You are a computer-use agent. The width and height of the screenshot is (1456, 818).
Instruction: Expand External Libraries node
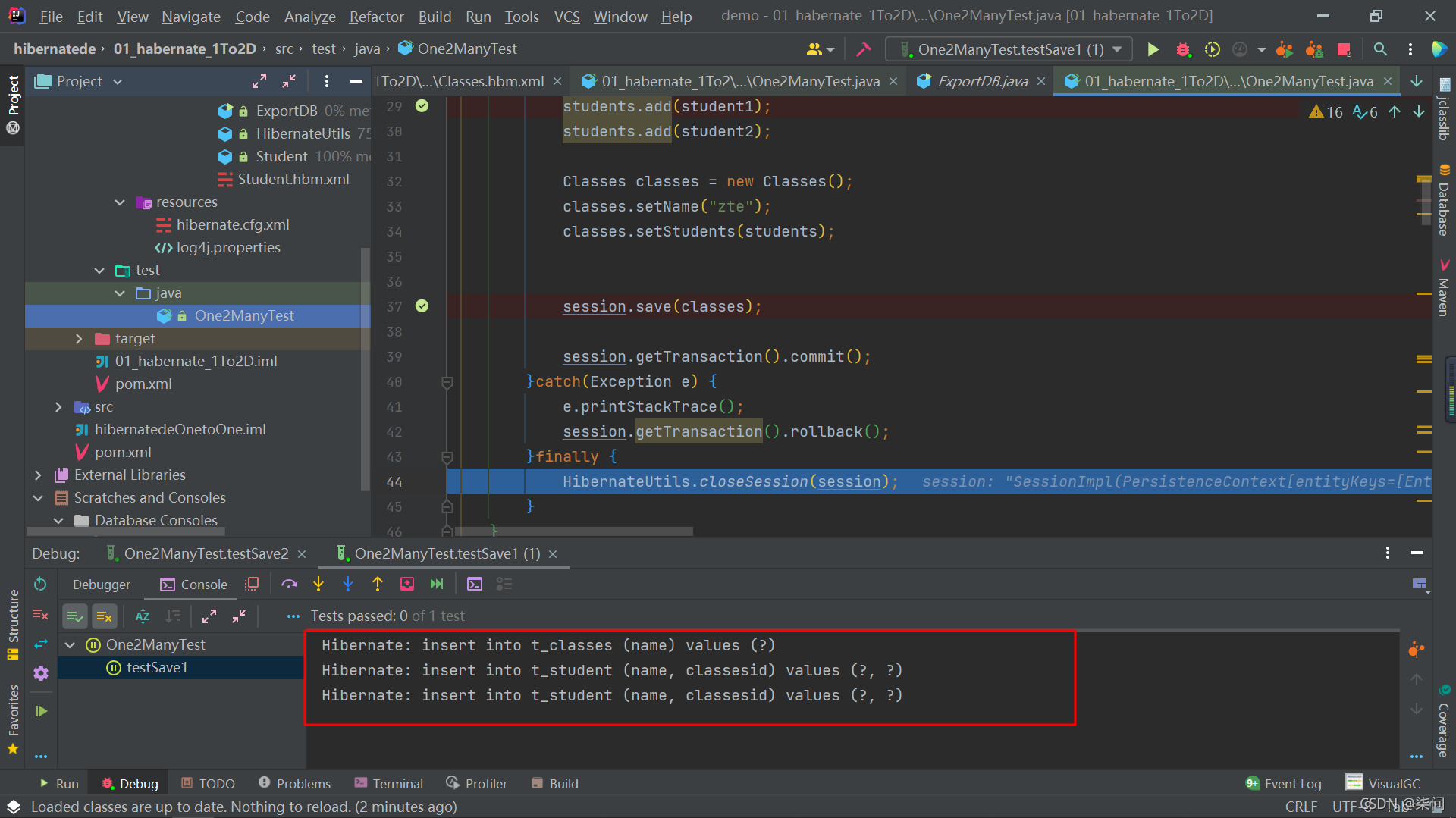(38, 475)
